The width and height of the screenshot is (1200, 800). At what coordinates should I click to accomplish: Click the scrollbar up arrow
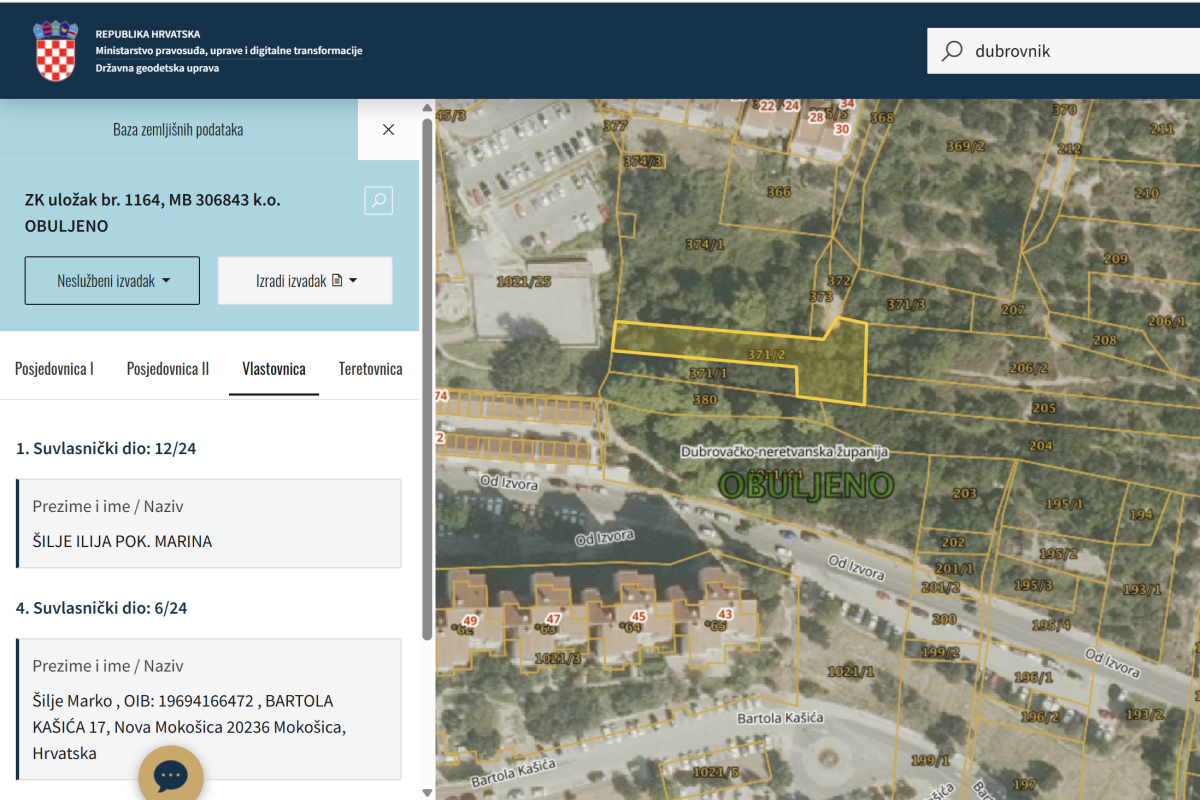click(427, 107)
